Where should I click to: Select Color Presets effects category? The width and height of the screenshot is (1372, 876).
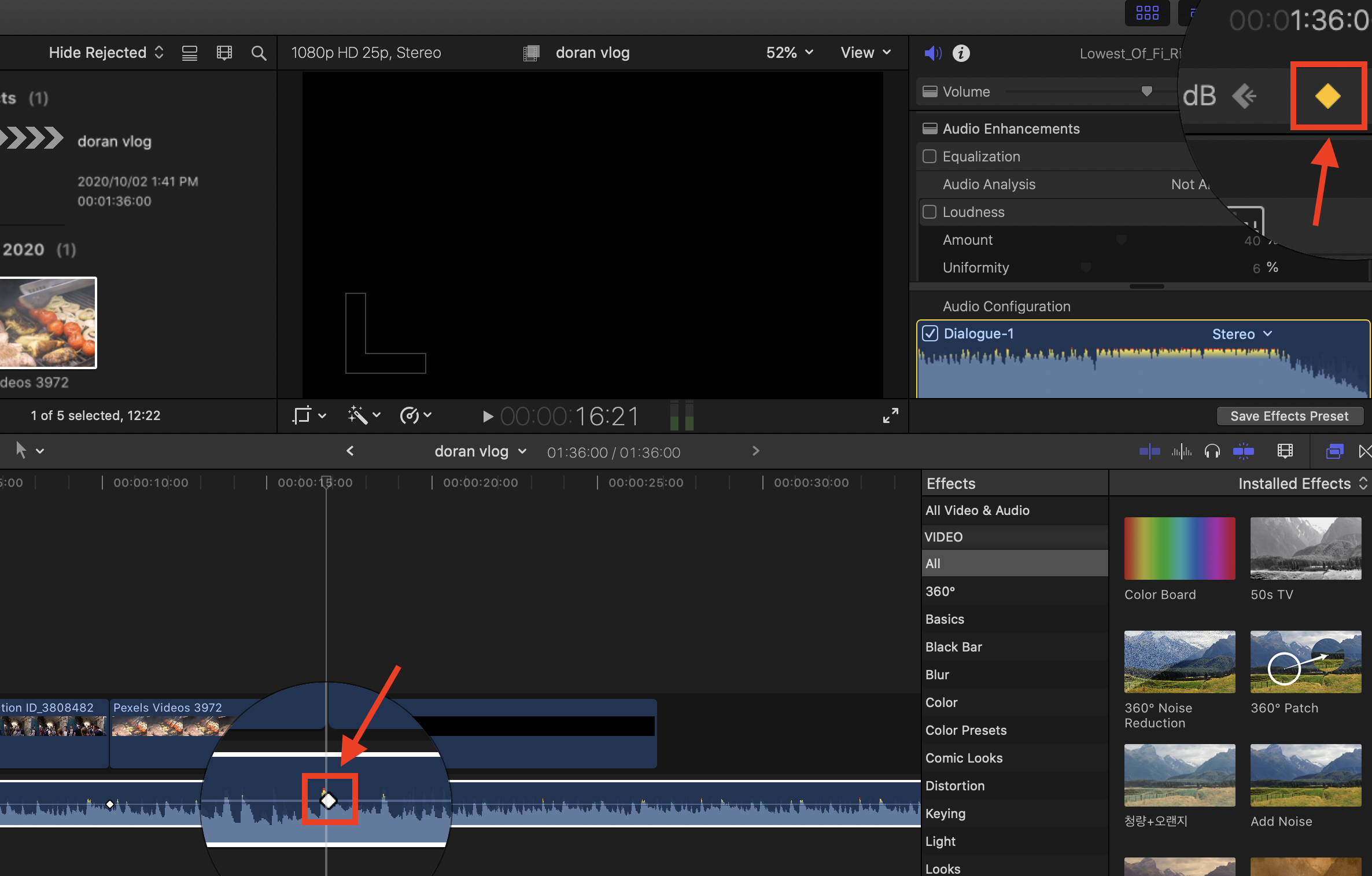(965, 730)
